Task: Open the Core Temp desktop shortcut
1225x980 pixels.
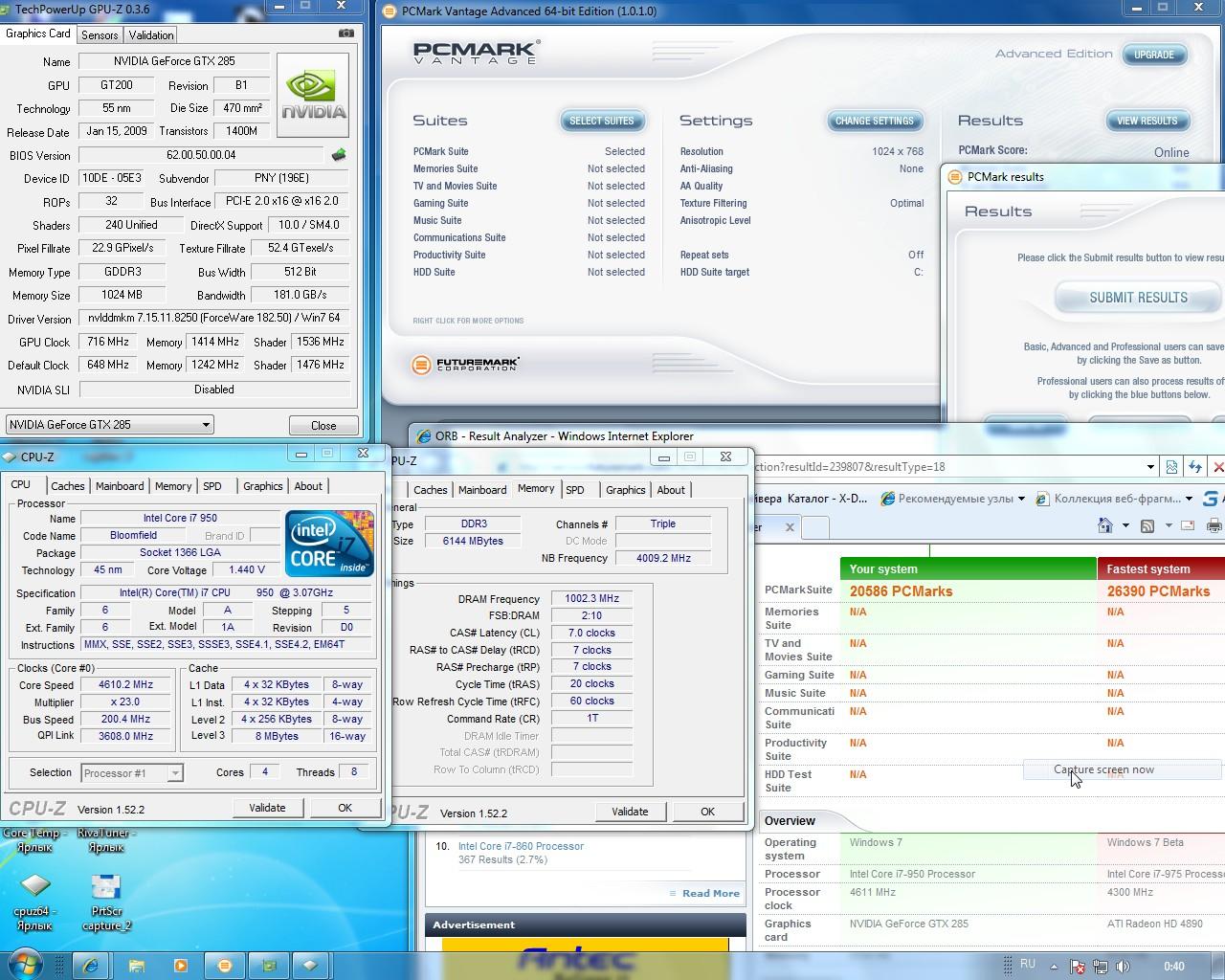Action: click(33, 839)
